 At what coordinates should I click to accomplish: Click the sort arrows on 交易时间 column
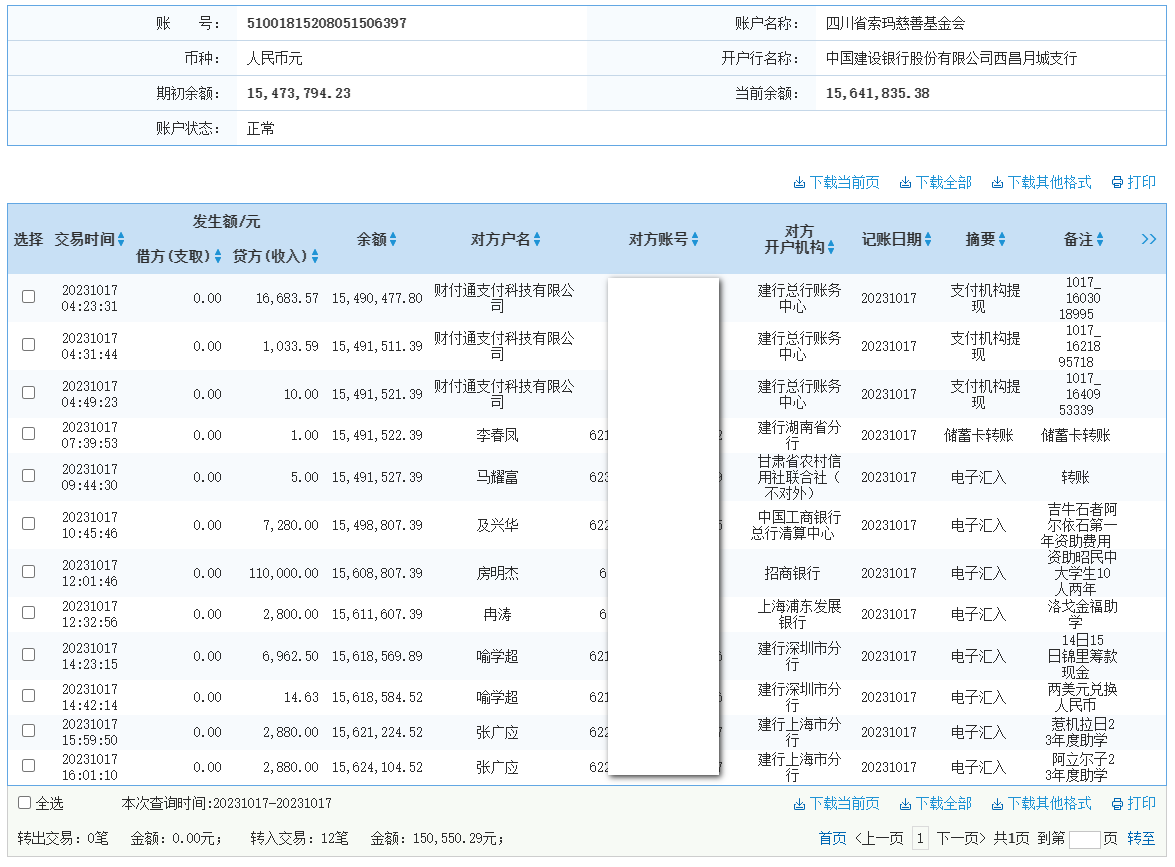pos(121,238)
